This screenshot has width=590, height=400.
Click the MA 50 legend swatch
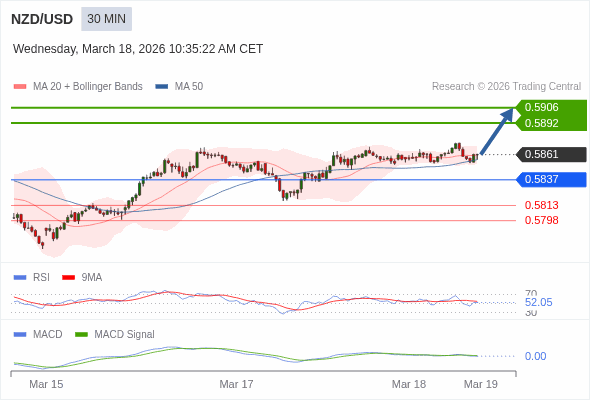[x=161, y=87]
